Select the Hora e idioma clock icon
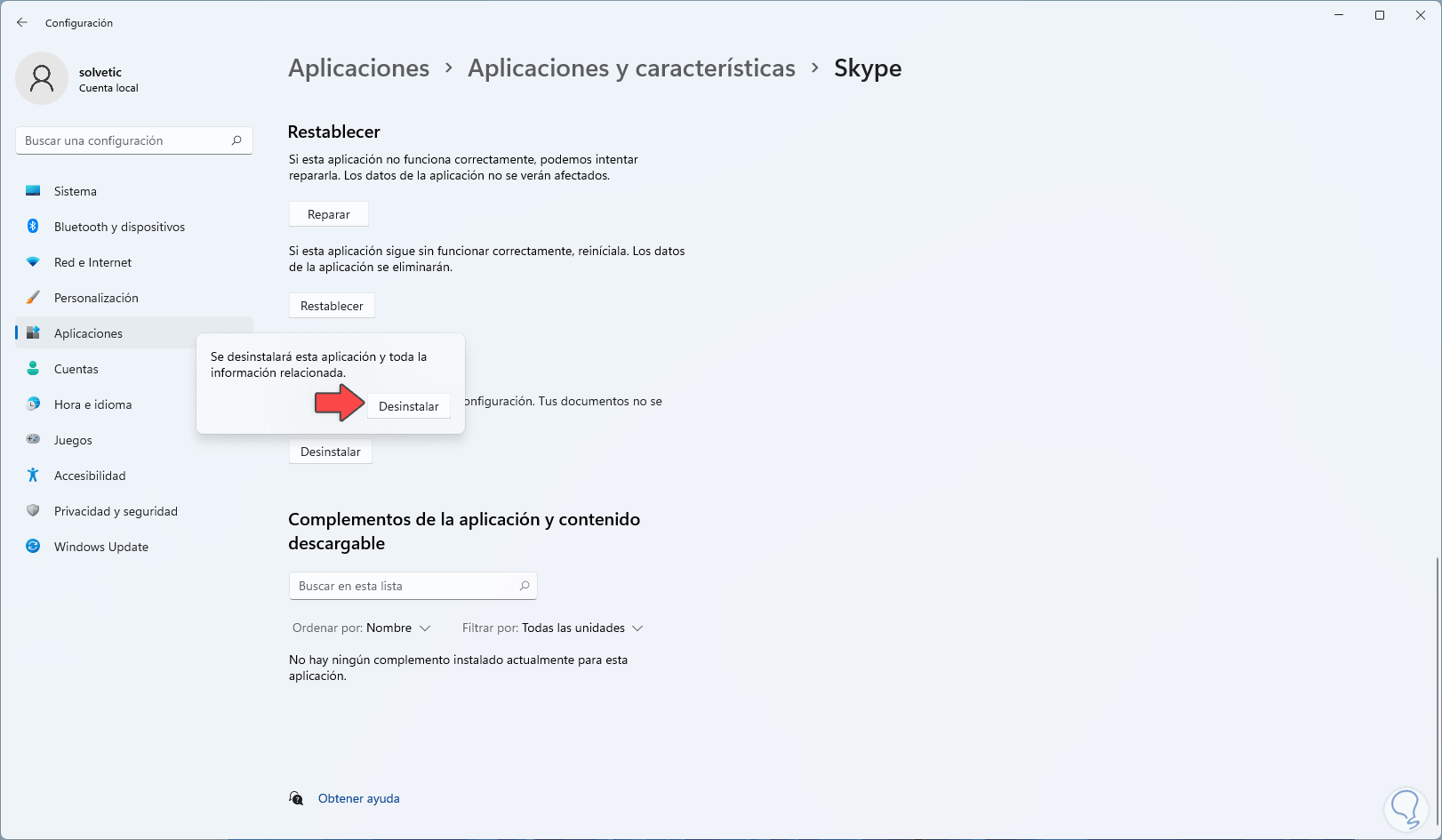1442x840 pixels. pyautogui.click(x=33, y=404)
